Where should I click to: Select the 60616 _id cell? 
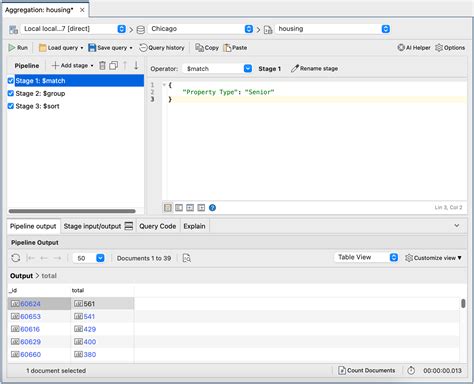(x=39, y=329)
